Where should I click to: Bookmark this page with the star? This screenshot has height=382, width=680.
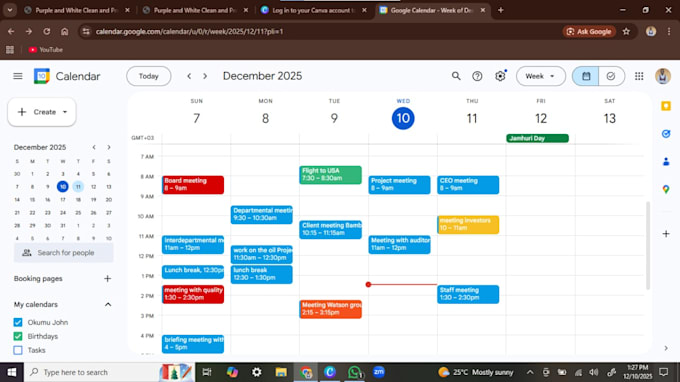[626, 32]
